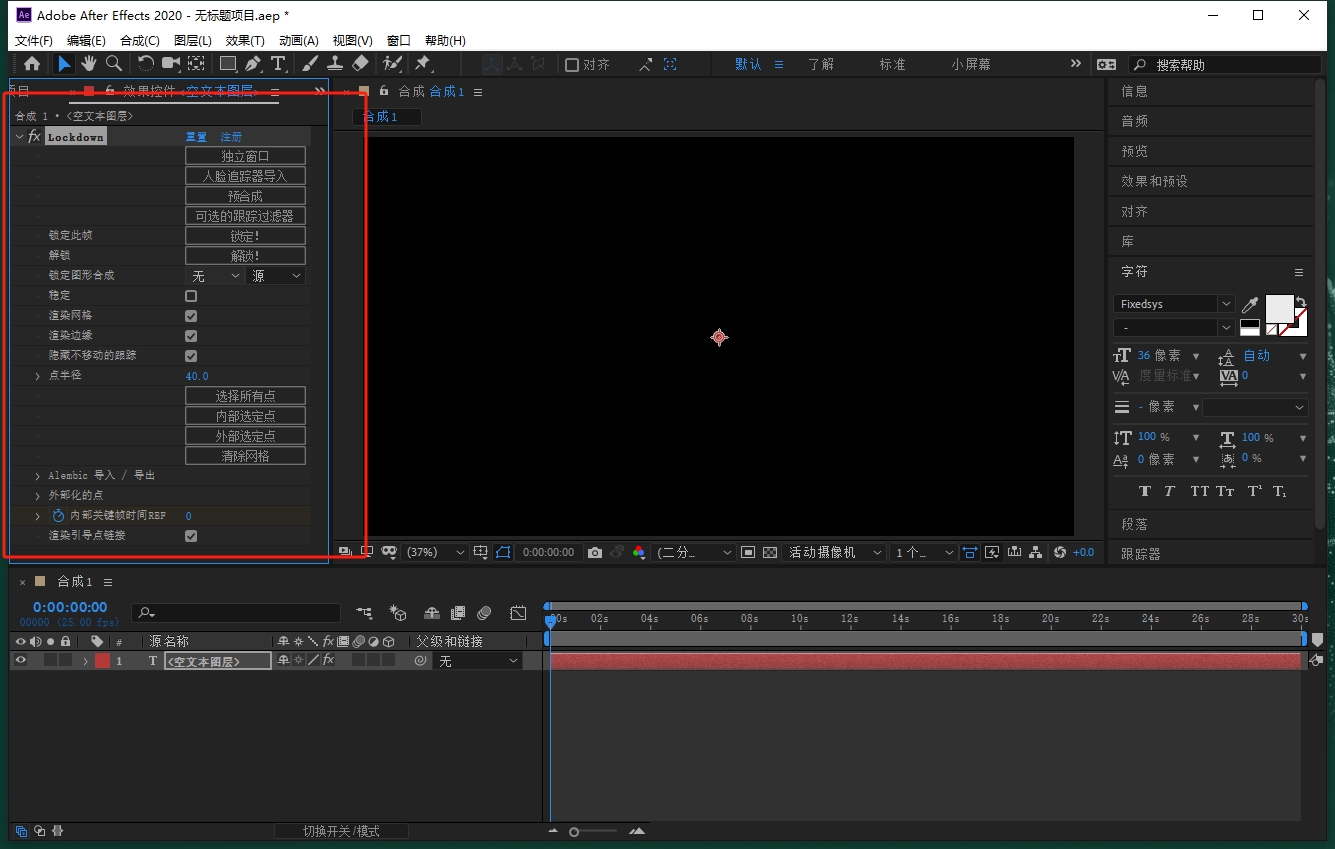
Task: Hide layer 1 using eye icon
Action: point(20,660)
